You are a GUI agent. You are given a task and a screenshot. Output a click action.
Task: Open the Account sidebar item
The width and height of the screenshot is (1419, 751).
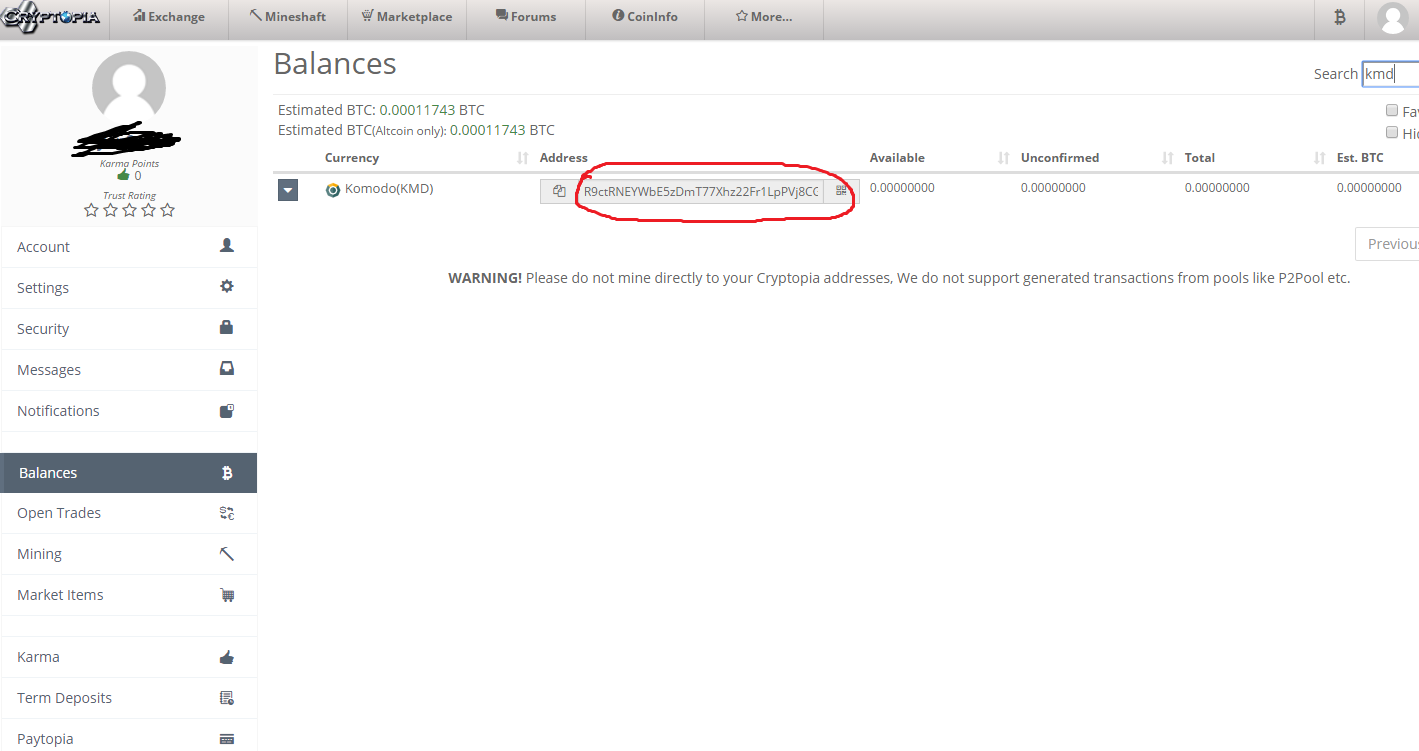pos(129,247)
